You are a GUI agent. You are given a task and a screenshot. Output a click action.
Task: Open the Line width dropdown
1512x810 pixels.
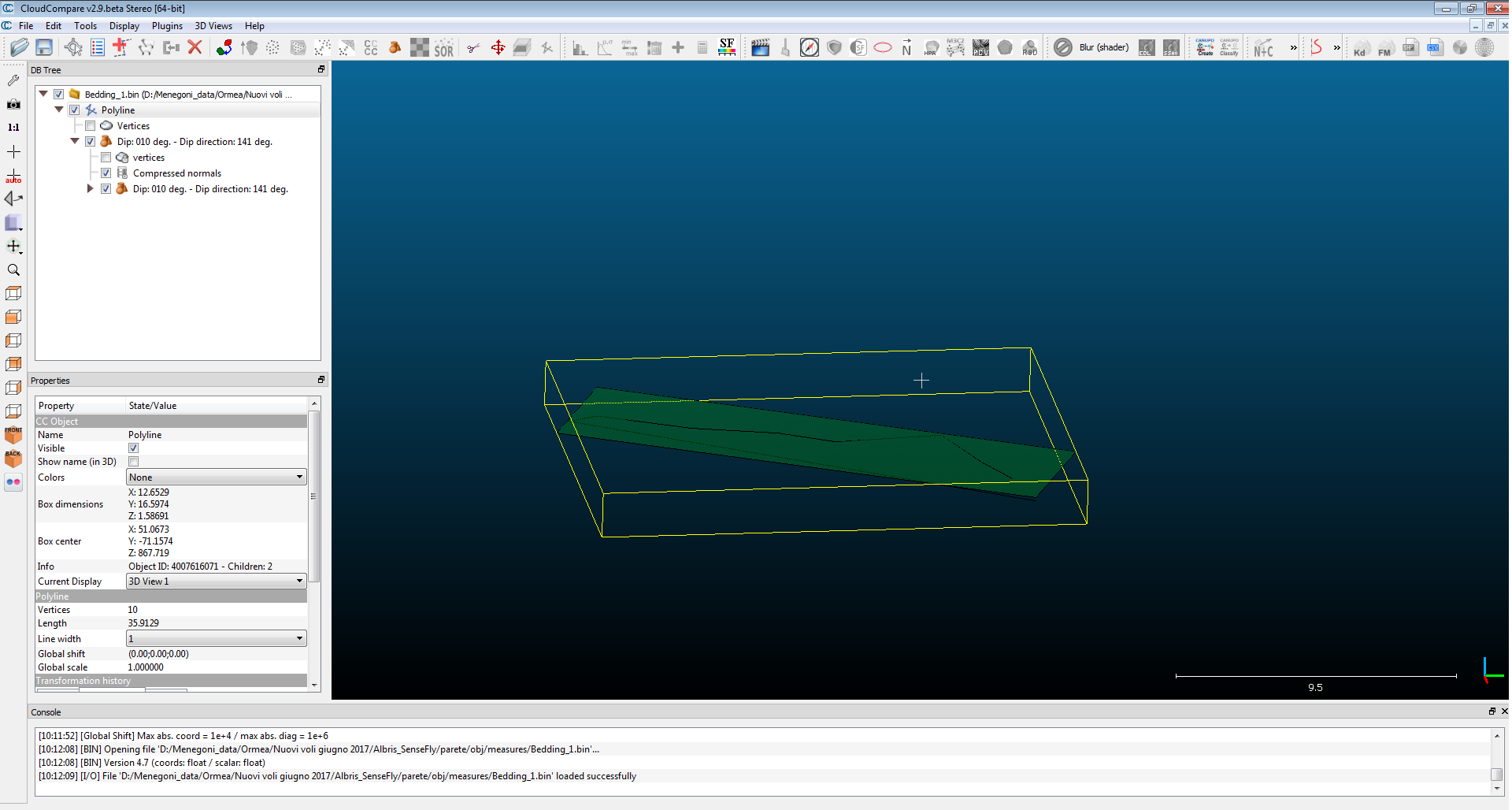pyautogui.click(x=216, y=638)
